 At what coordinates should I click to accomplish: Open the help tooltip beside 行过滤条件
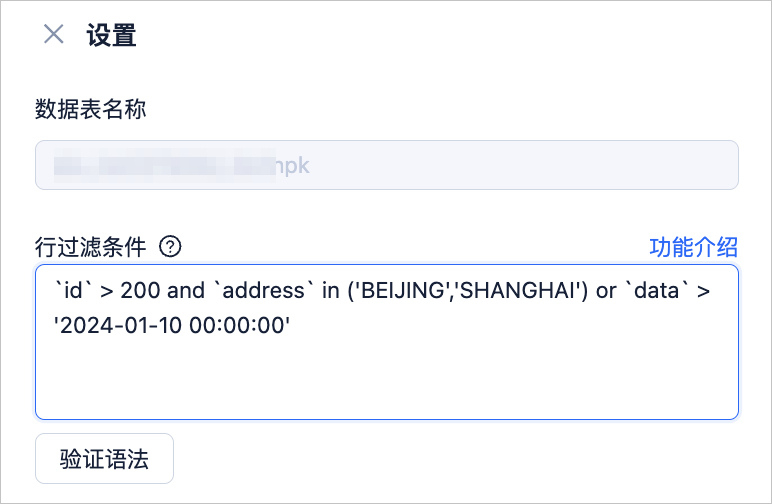click(170, 246)
